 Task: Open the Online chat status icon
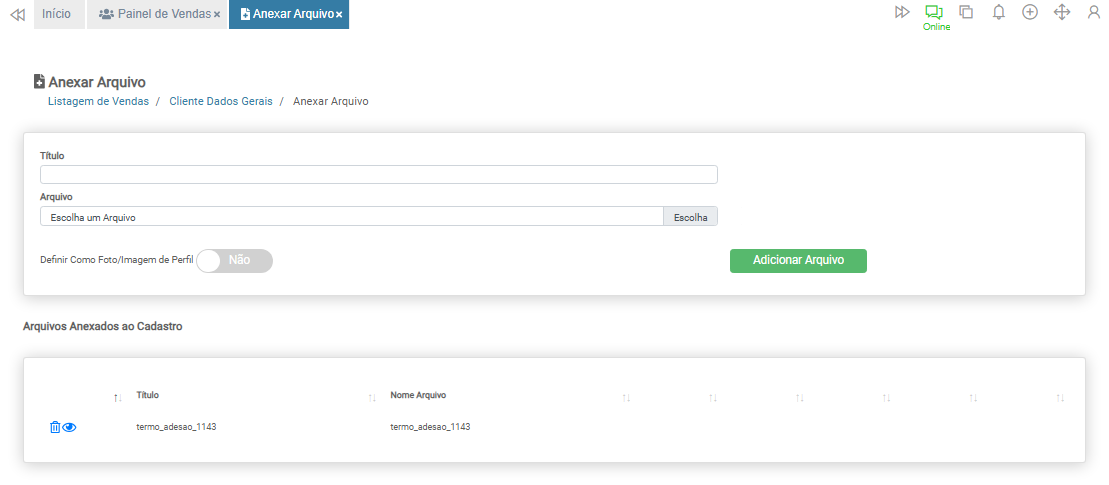point(934,12)
